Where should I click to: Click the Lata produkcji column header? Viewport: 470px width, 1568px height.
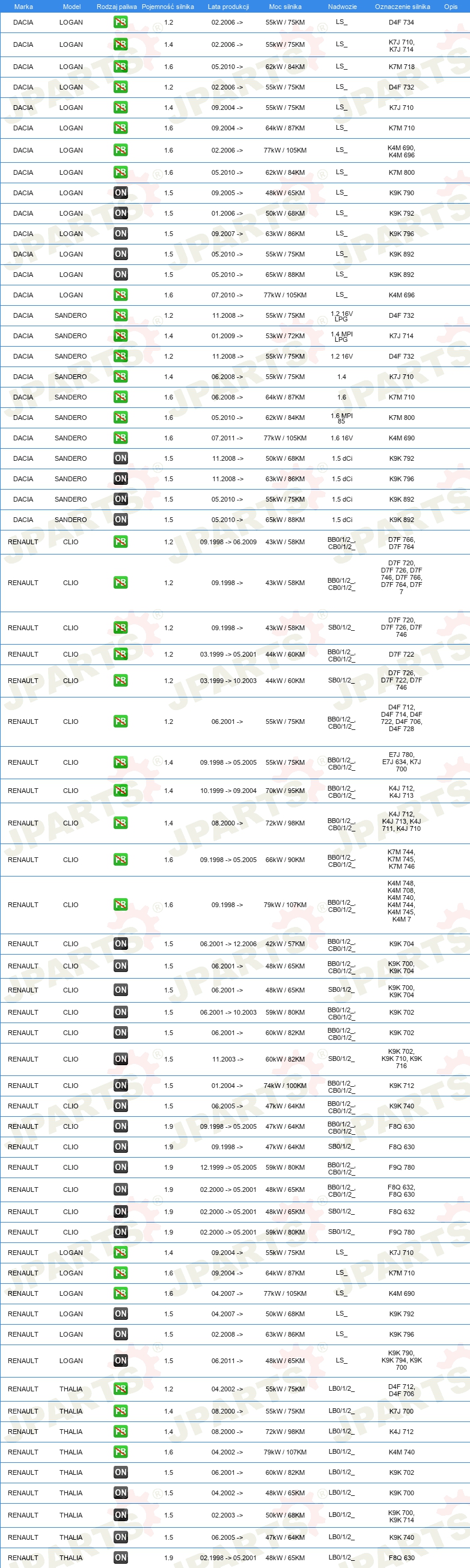pyautogui.click(x=228, y=7)
